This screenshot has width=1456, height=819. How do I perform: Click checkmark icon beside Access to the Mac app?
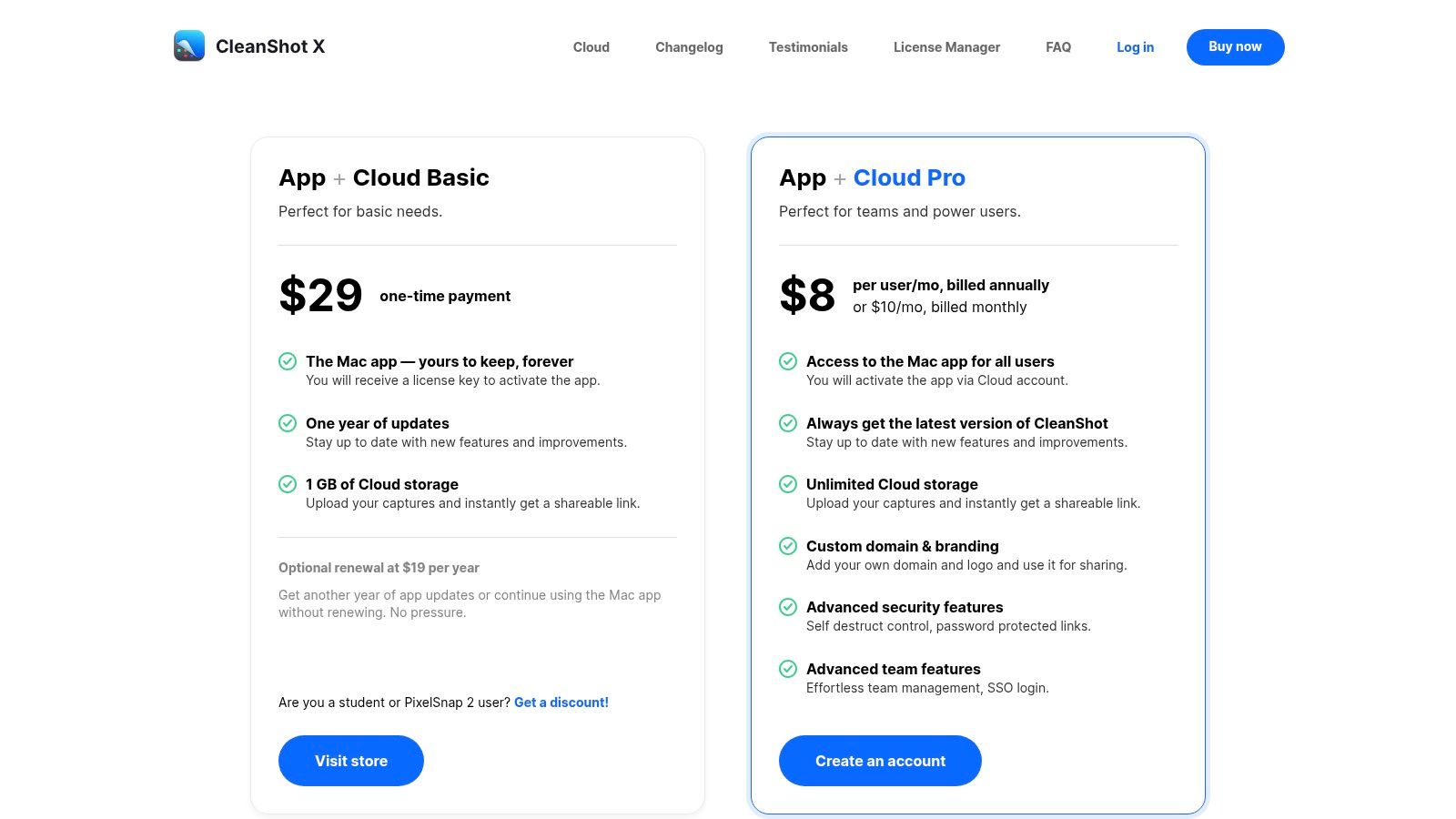(x=788, y=361)
